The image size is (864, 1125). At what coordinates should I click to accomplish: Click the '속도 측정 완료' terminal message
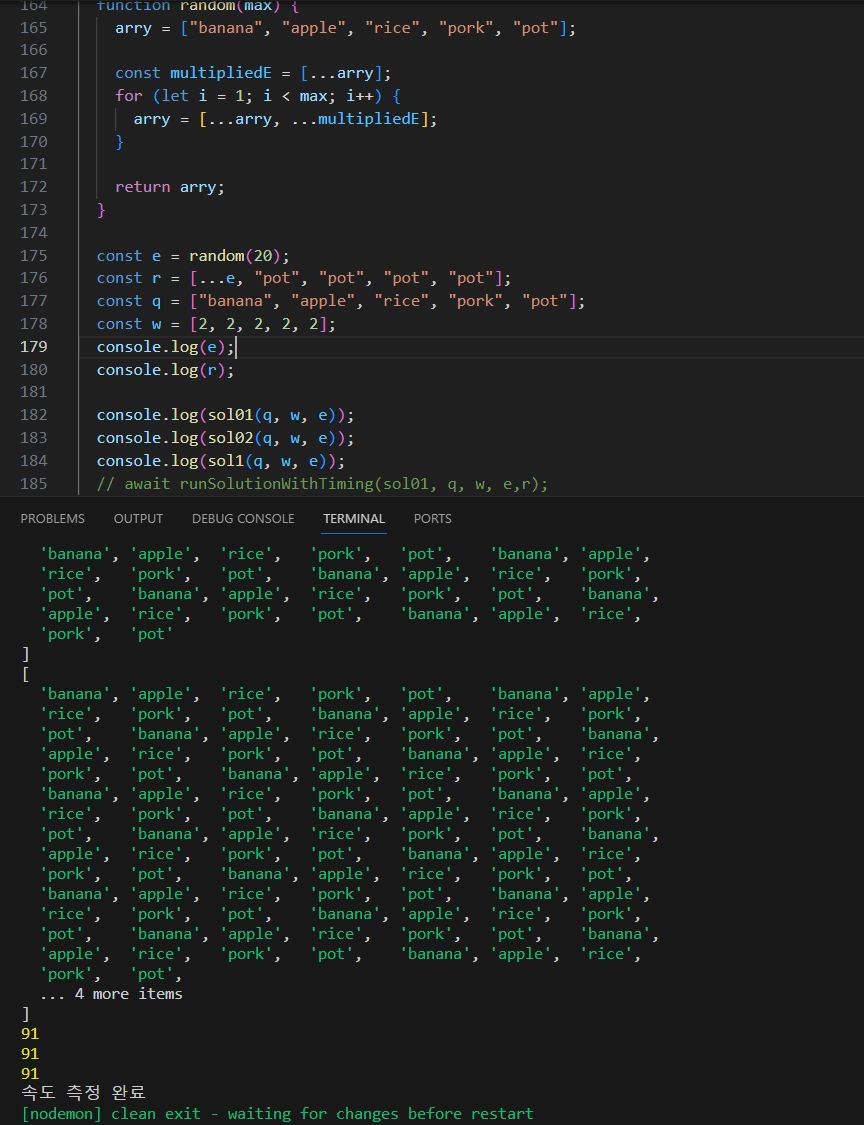83,1093
